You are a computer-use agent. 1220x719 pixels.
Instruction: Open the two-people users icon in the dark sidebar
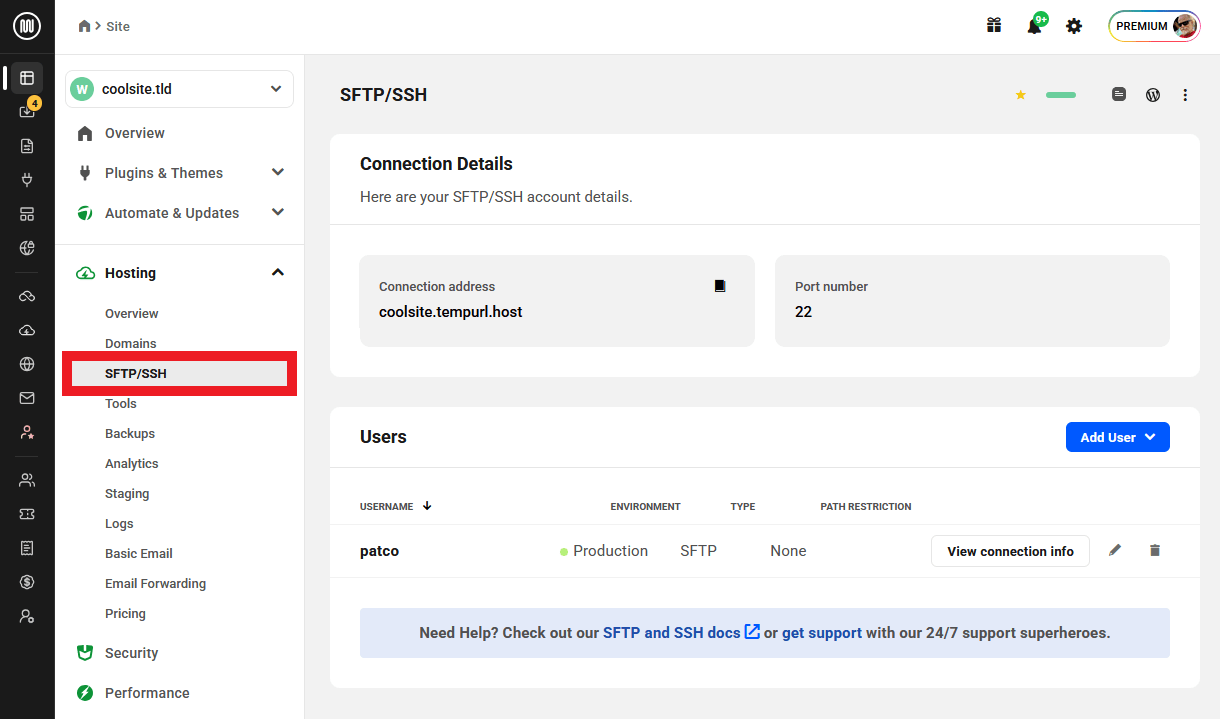[x=27, y=480]
